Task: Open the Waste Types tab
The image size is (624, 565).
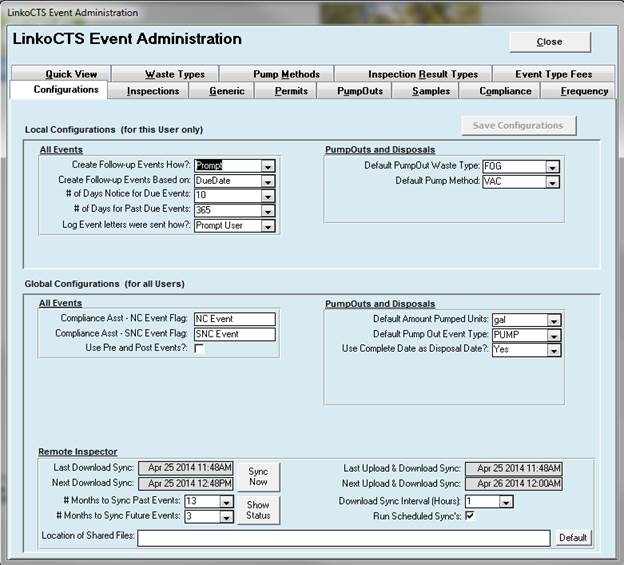Action: (174, 74)
